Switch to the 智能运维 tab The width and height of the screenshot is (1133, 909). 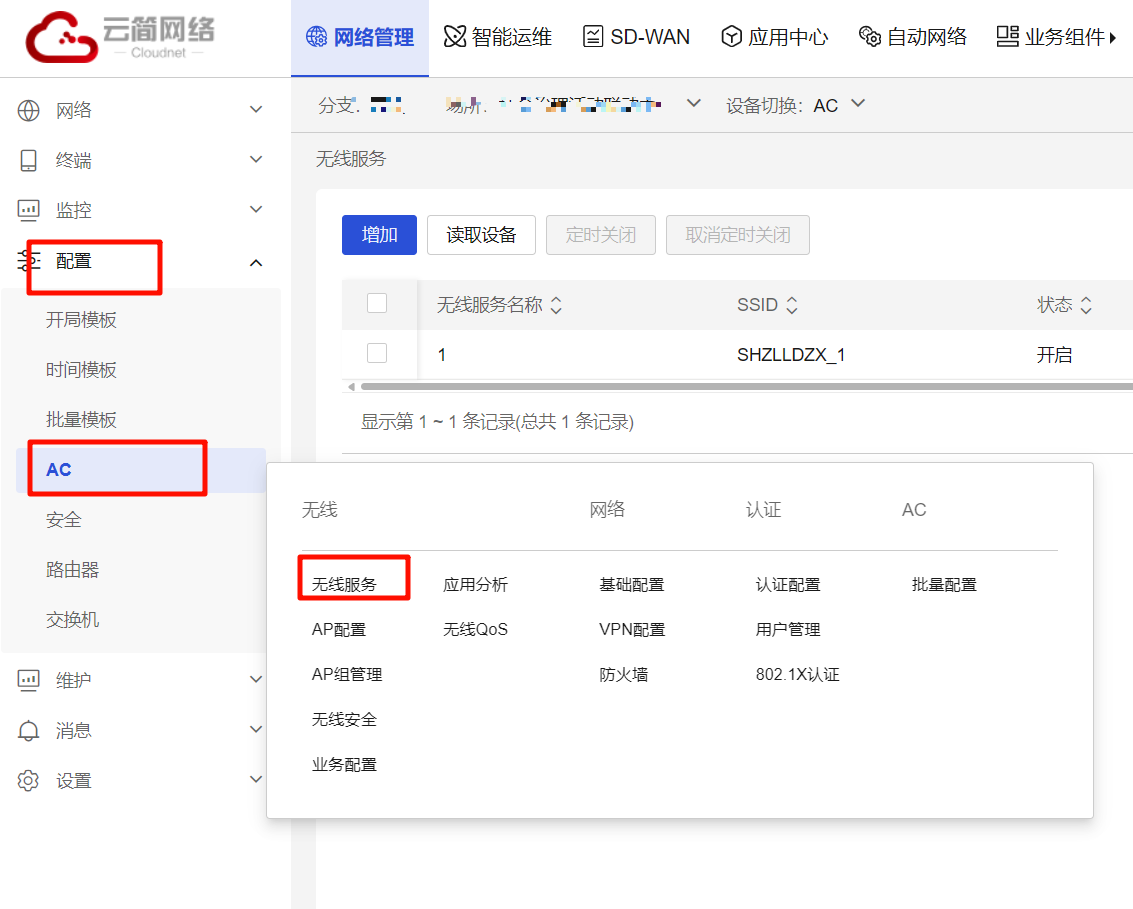tap(498, 37)
